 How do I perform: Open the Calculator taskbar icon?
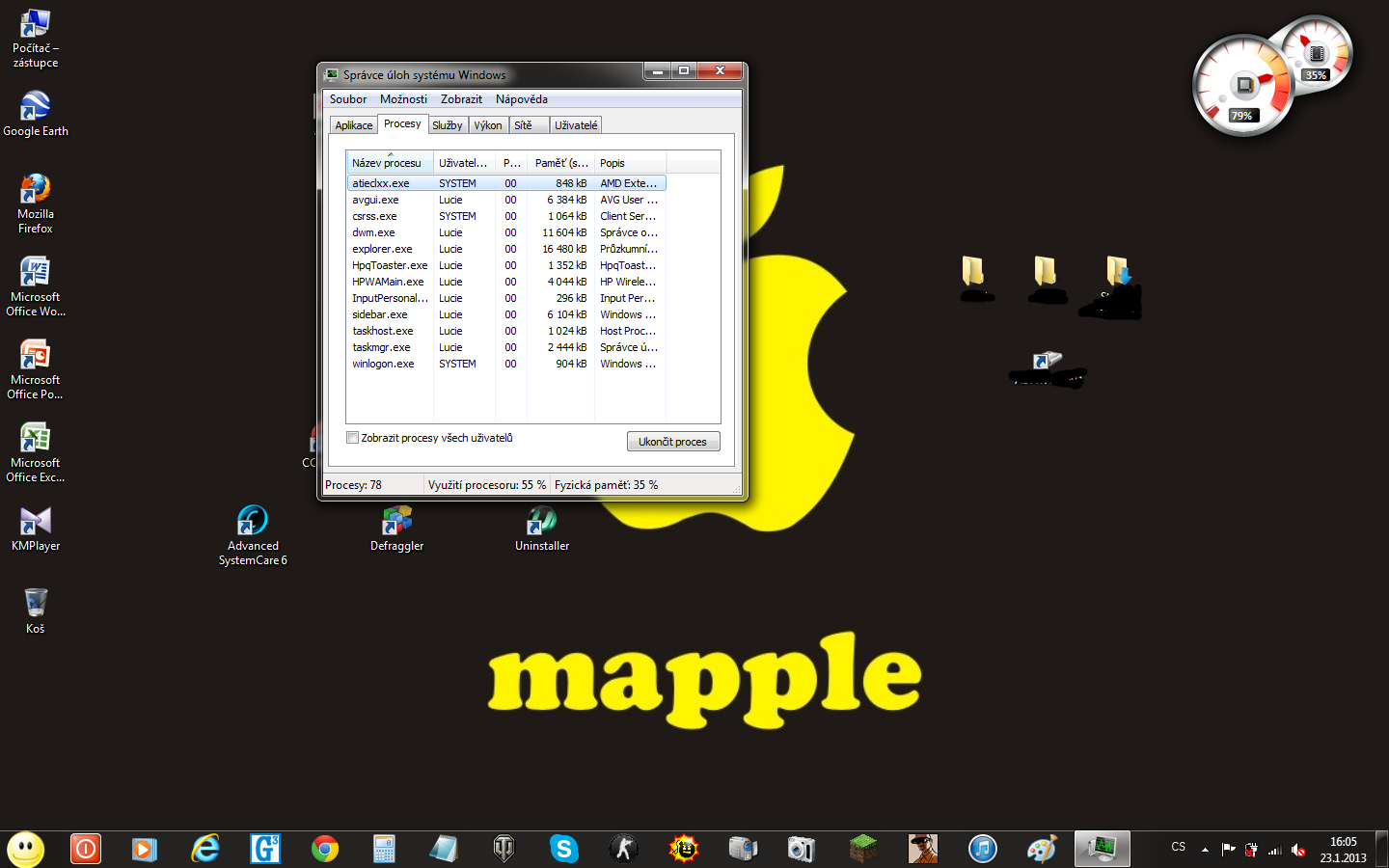(385, 849)
